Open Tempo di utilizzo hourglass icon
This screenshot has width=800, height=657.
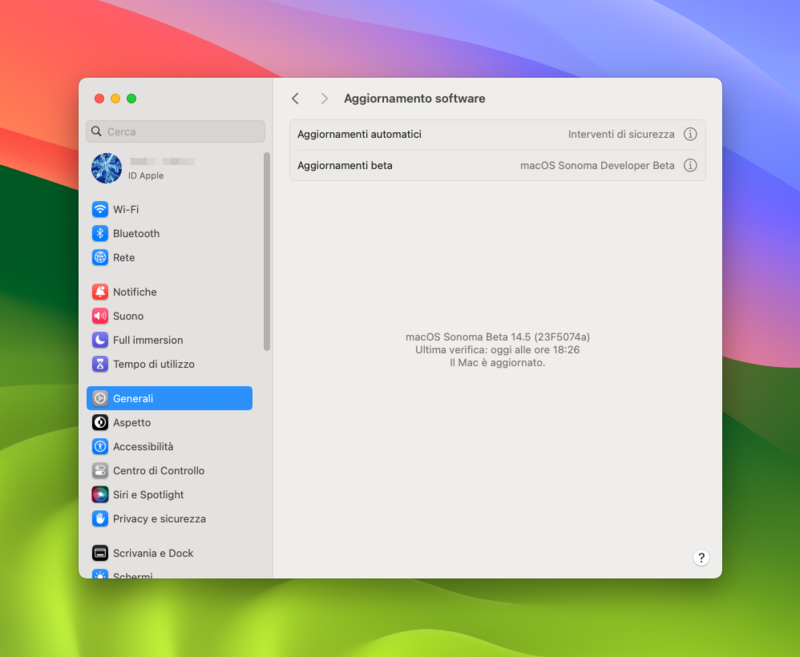point(100,364)
